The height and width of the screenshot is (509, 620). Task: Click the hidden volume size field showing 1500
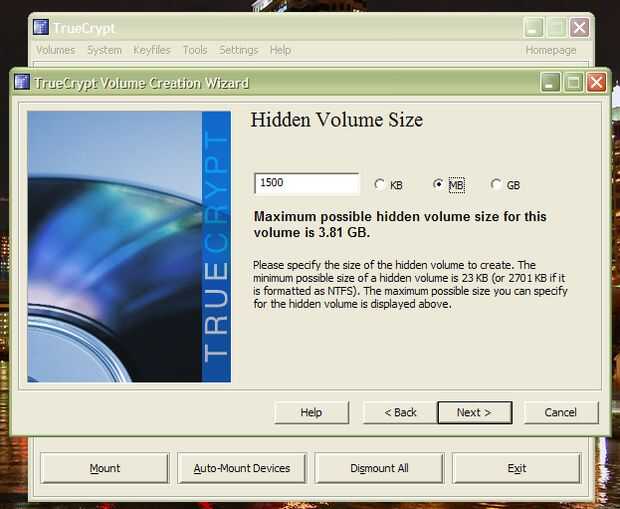(307, 183)
